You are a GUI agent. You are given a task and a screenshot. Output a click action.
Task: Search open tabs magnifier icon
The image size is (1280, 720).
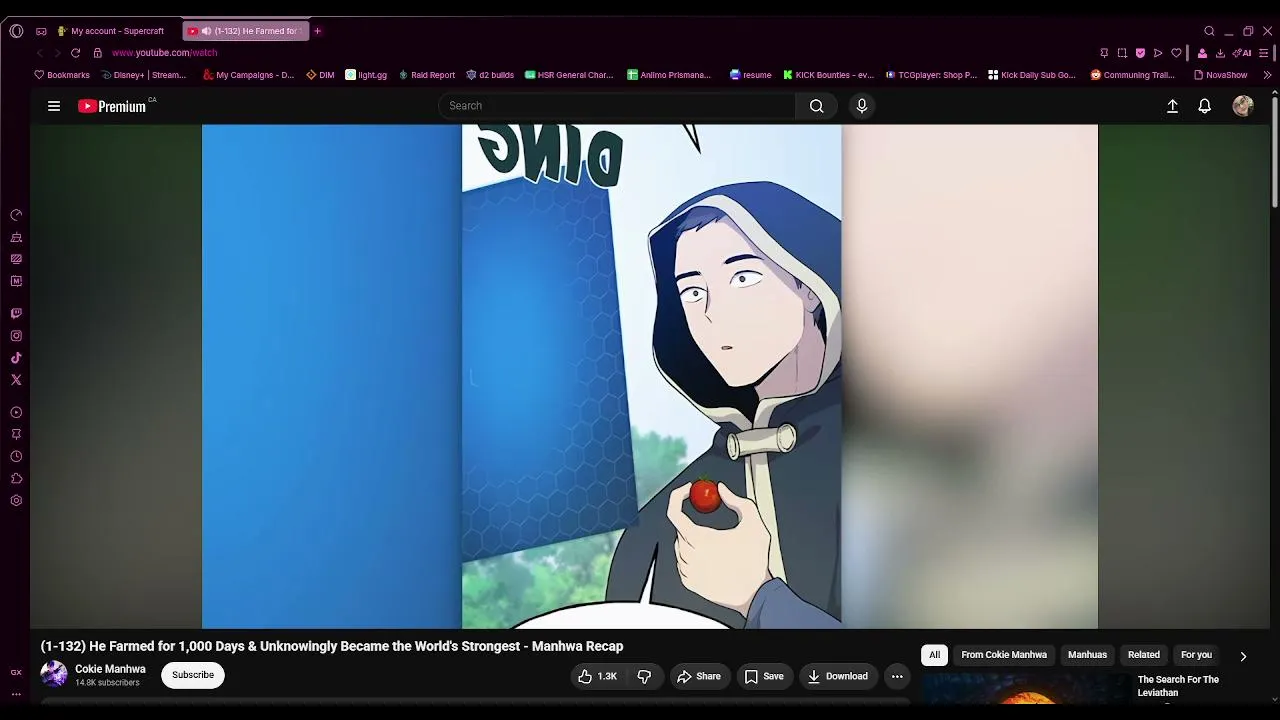tap(1209, 31)
